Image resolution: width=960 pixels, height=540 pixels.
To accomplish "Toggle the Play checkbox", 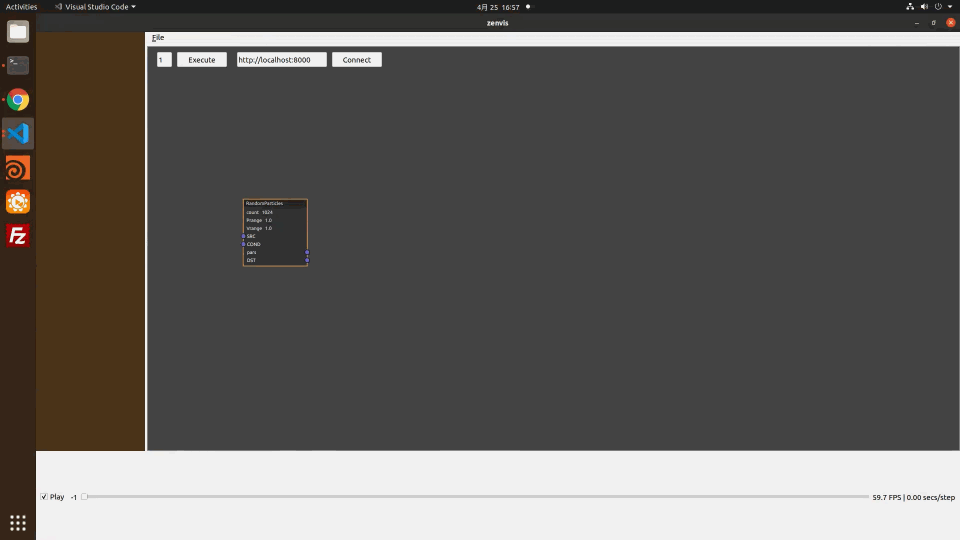I will tap(44, 497).
